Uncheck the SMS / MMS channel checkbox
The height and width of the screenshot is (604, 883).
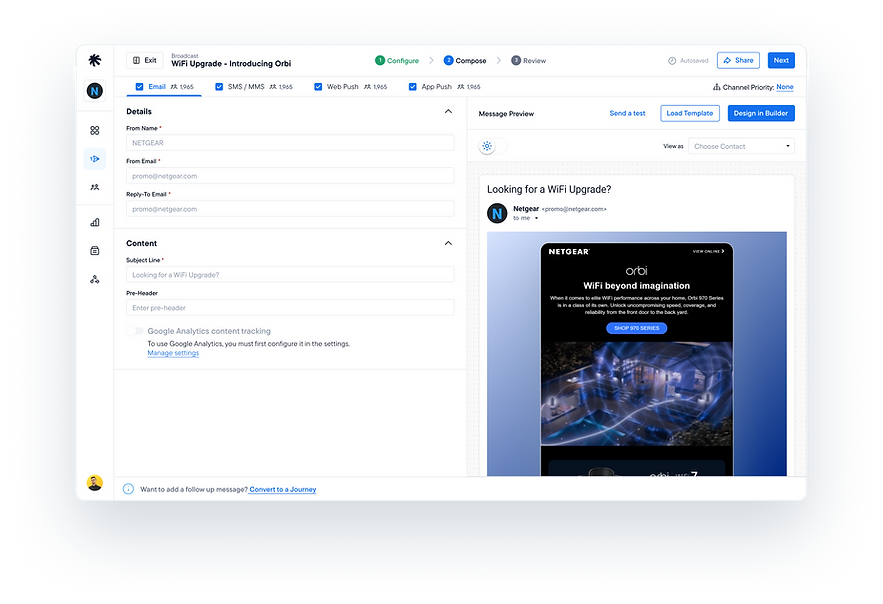(x=219, y=86)
